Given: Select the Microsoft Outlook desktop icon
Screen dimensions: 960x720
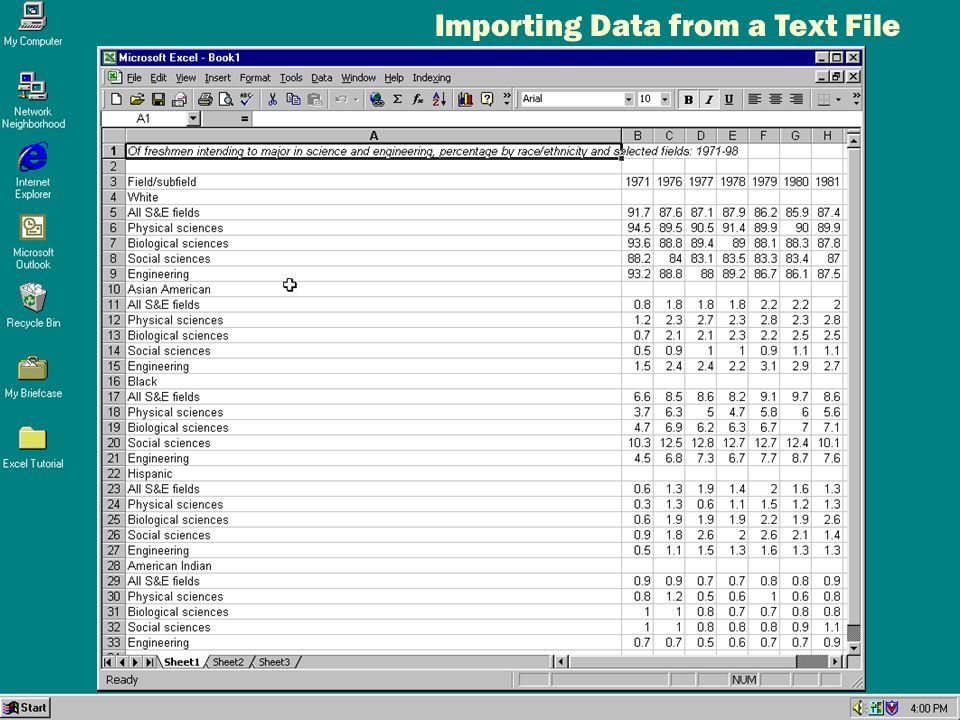Looking at the screenshot, I should [x=33, y=242].
